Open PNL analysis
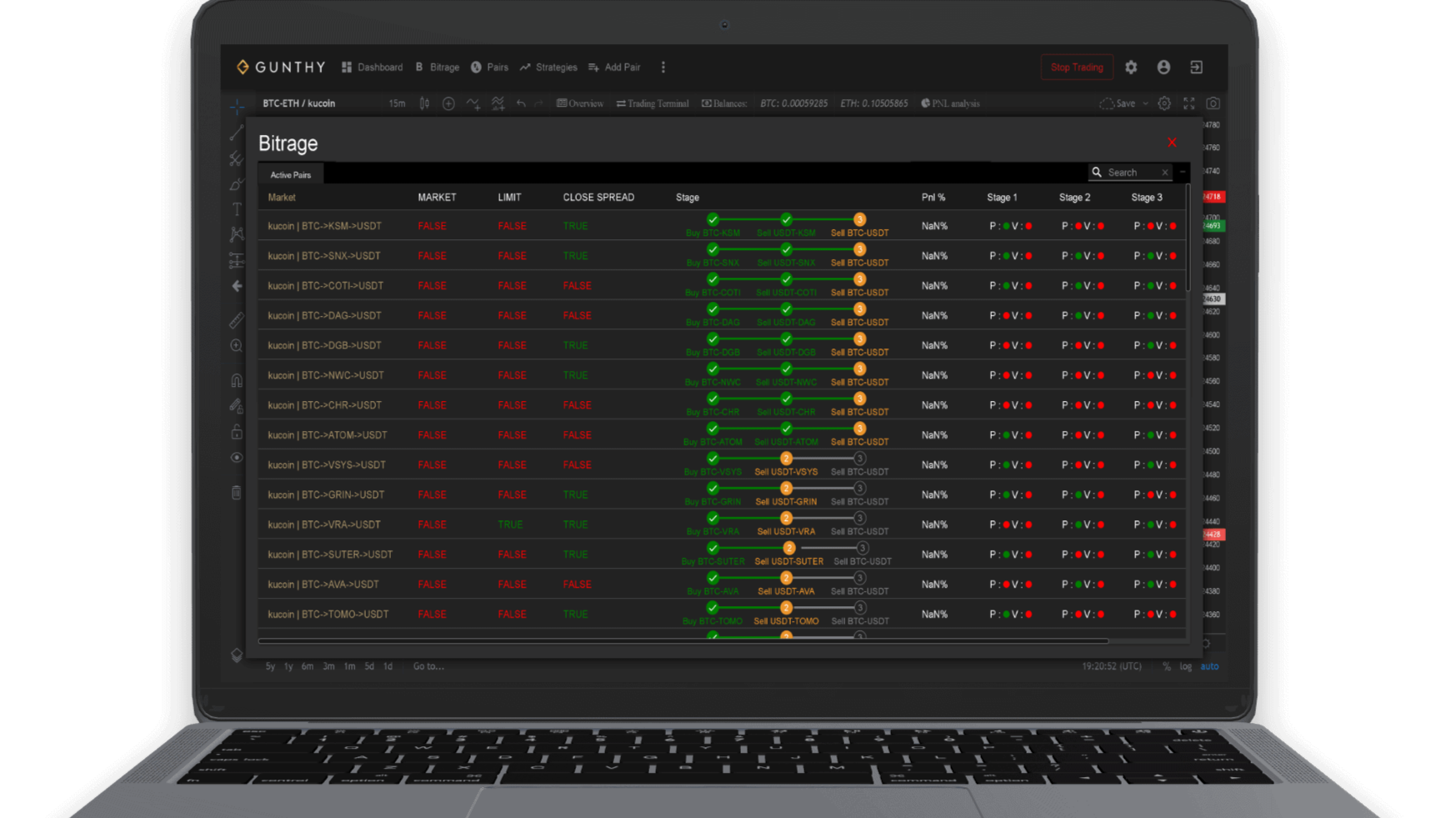This screenshot has width=1456, height=818. [950, 103]
